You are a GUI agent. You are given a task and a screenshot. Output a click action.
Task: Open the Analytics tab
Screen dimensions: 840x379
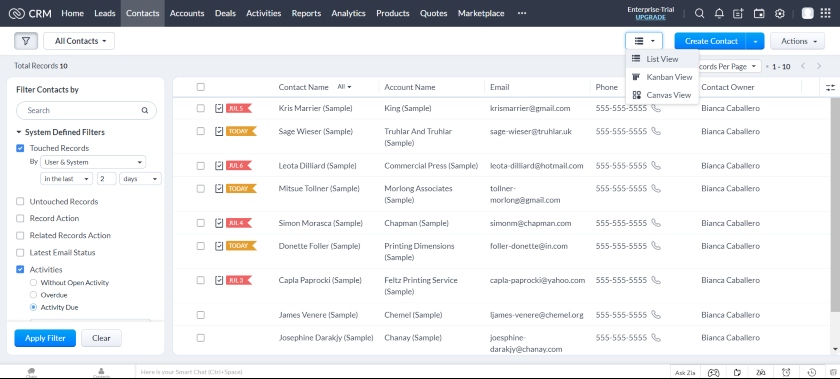348,13
